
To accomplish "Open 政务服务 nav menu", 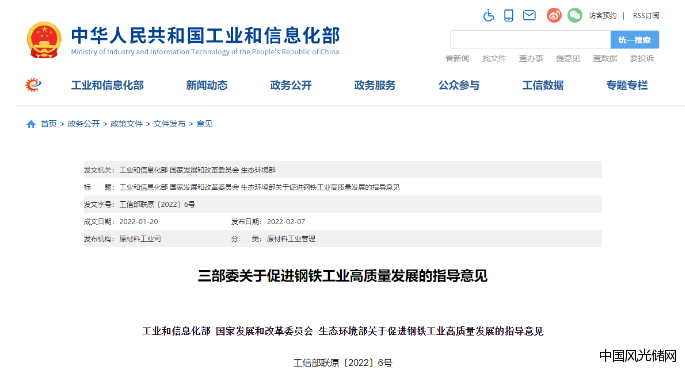I will (375, 85).
